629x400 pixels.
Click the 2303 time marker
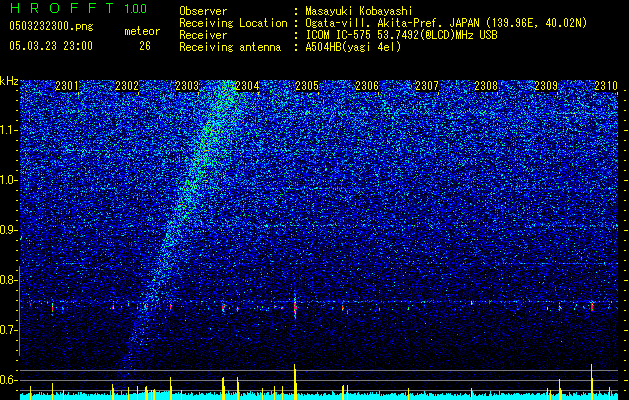tap(187, 85)
